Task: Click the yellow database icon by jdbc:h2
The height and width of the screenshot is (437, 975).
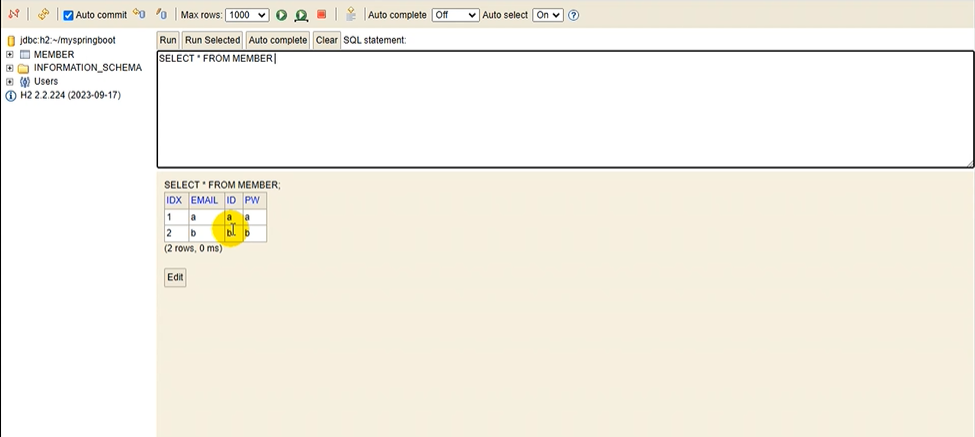Action: coord(11,40)
